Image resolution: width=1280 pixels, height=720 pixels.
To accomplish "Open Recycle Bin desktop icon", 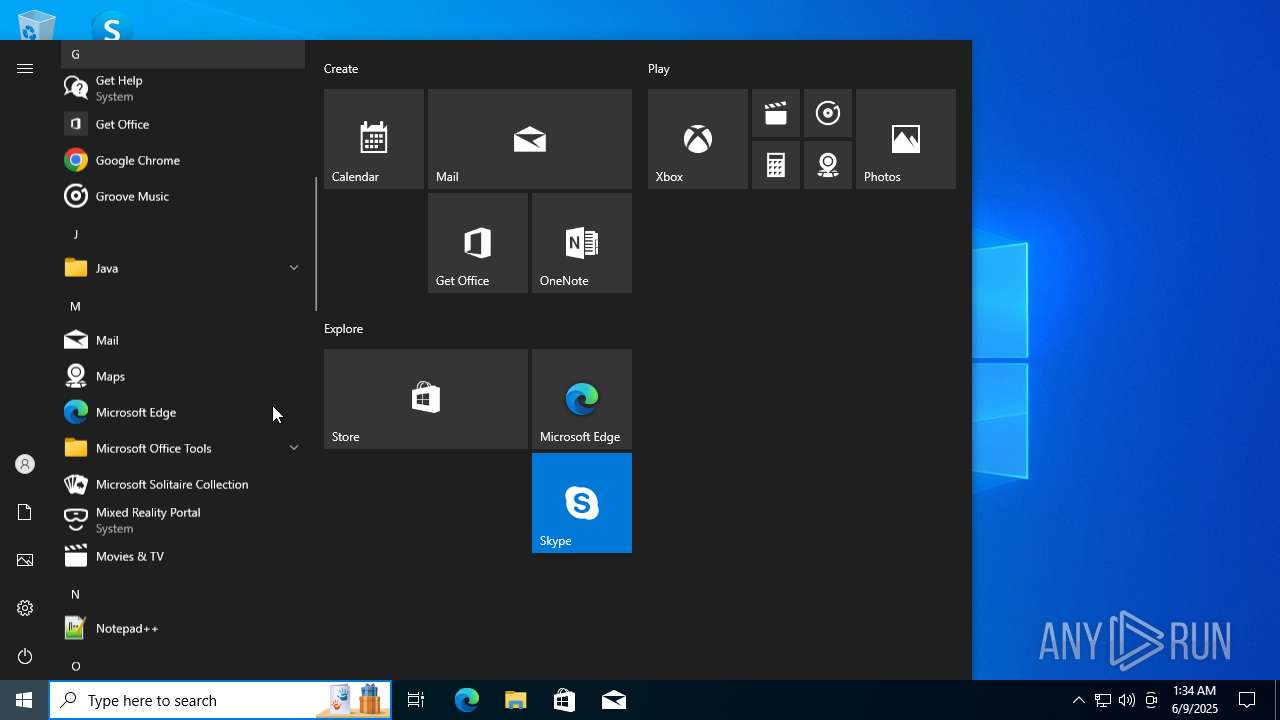I will click(36, 25).
